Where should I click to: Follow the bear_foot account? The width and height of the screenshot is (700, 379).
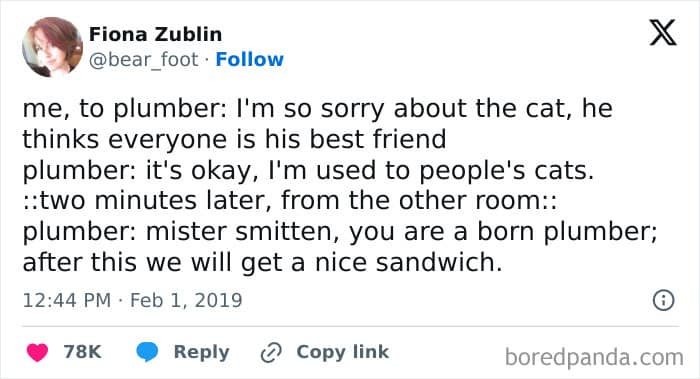point(250,59)
